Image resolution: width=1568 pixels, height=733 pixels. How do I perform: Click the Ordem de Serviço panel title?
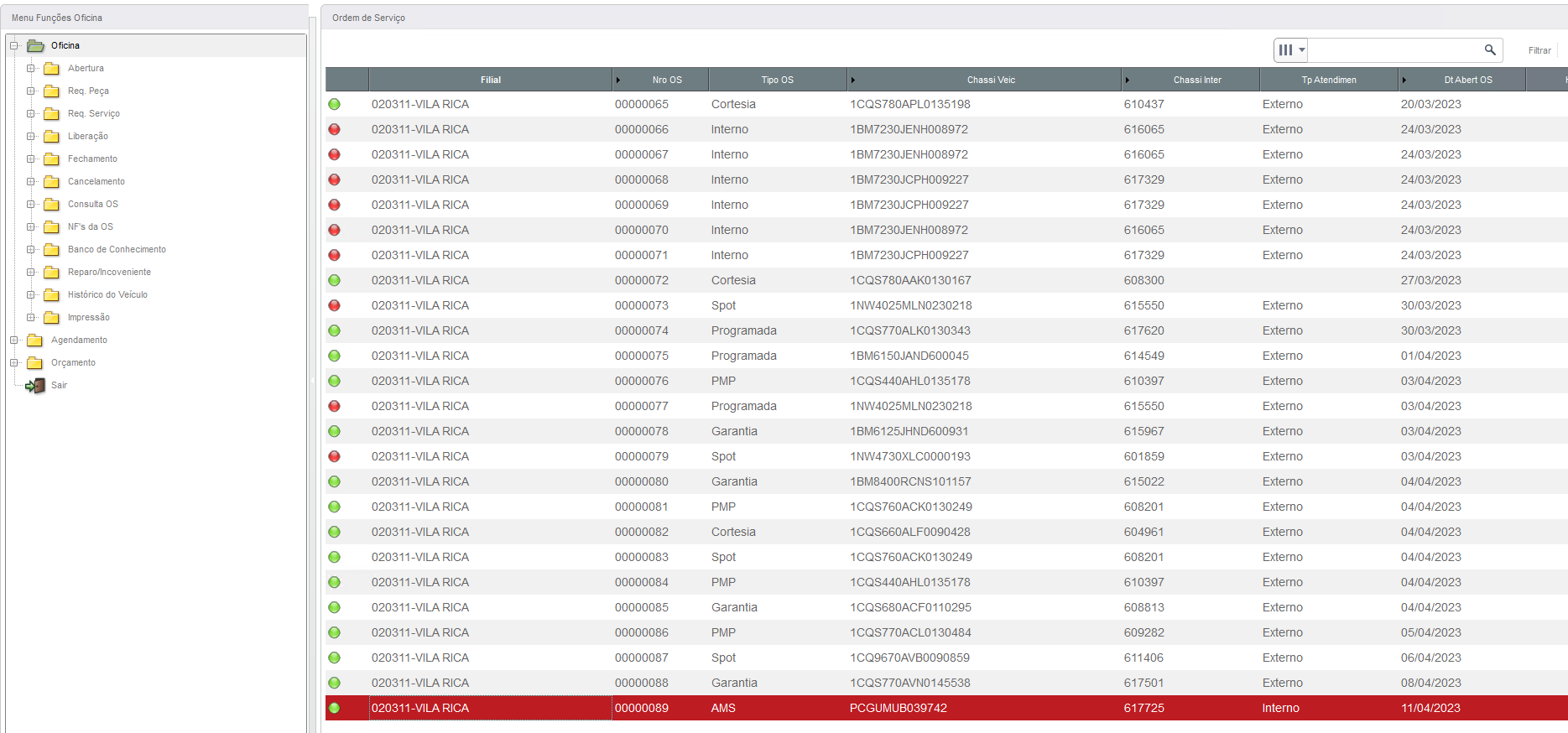[368, 18]
